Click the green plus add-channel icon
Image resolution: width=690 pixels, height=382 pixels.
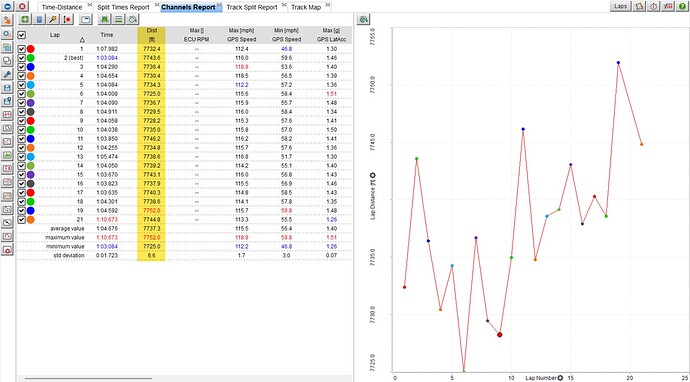tap(25, 19)
